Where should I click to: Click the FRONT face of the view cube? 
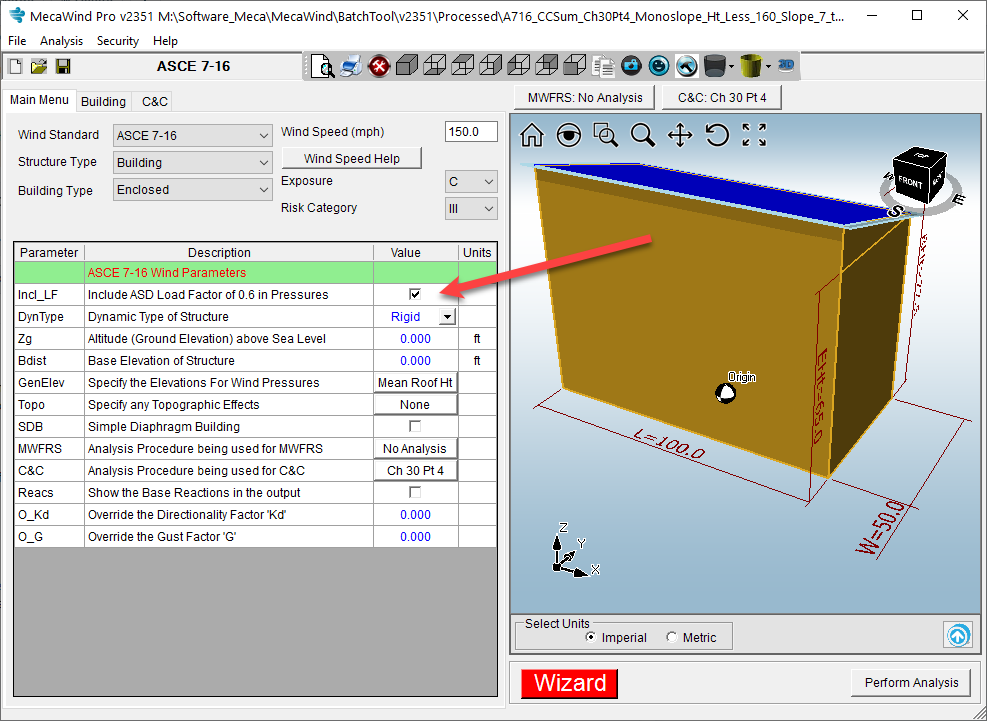click(910, 183)
